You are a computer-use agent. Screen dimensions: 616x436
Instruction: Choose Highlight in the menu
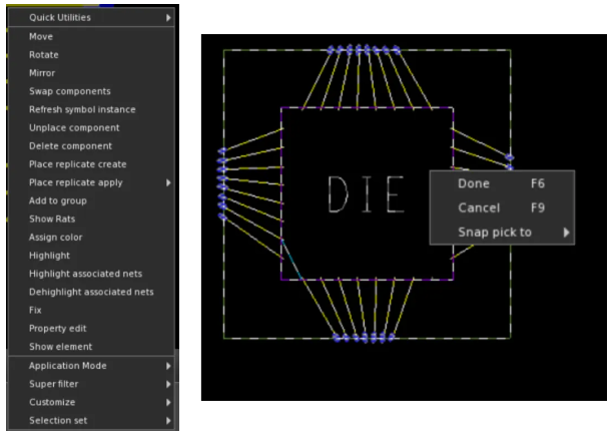pos(91,256)
